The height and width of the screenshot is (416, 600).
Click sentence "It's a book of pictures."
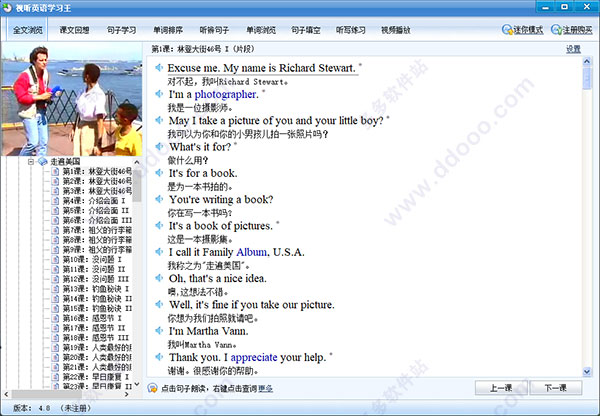[221, 226]
